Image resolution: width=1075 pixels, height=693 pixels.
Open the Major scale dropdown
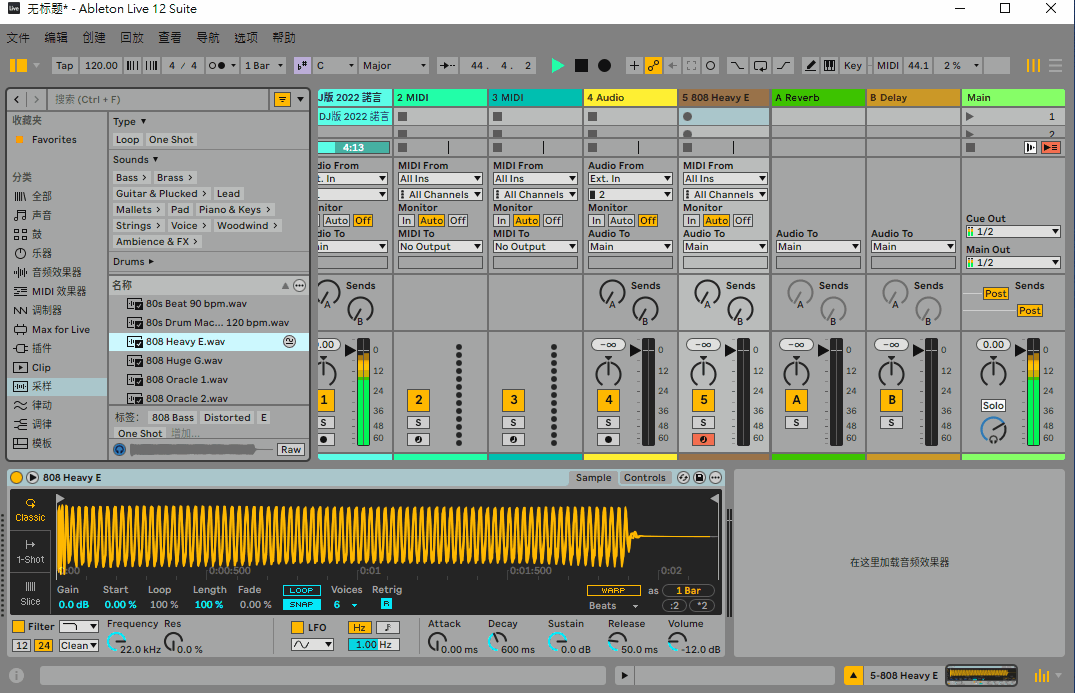[394, 66]
